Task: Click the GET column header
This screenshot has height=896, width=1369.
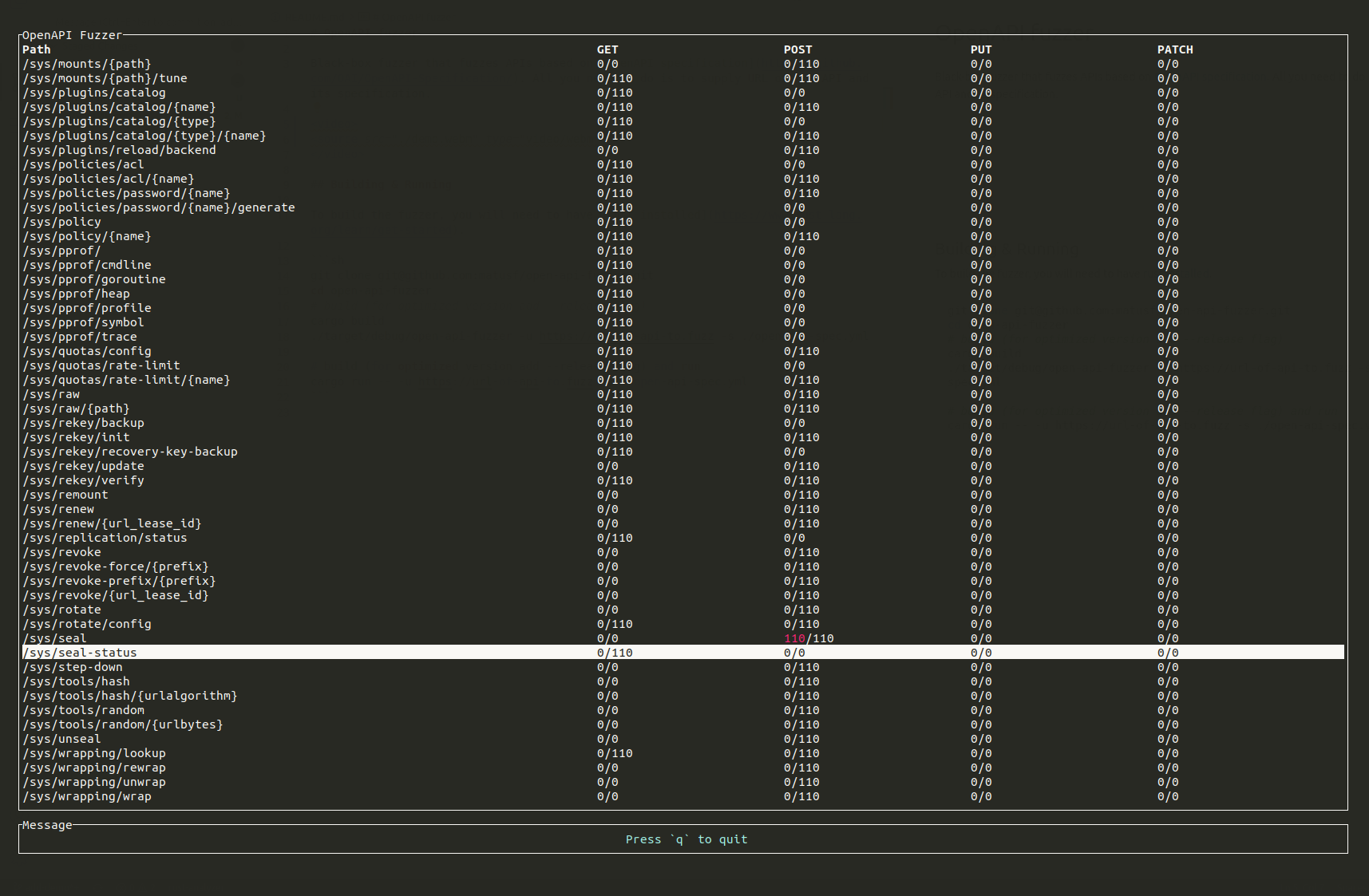Action: pyautogui.click(x=607, y=49)
